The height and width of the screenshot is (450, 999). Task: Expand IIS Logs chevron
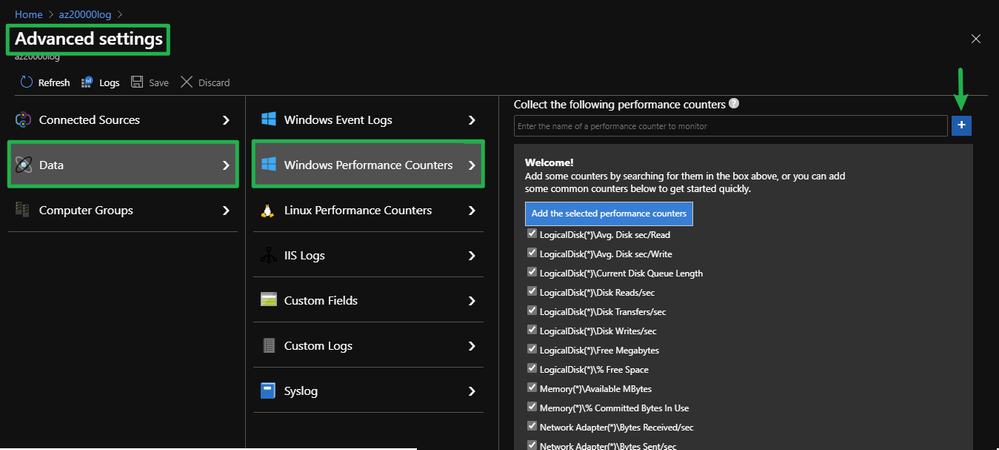(472, 256)
